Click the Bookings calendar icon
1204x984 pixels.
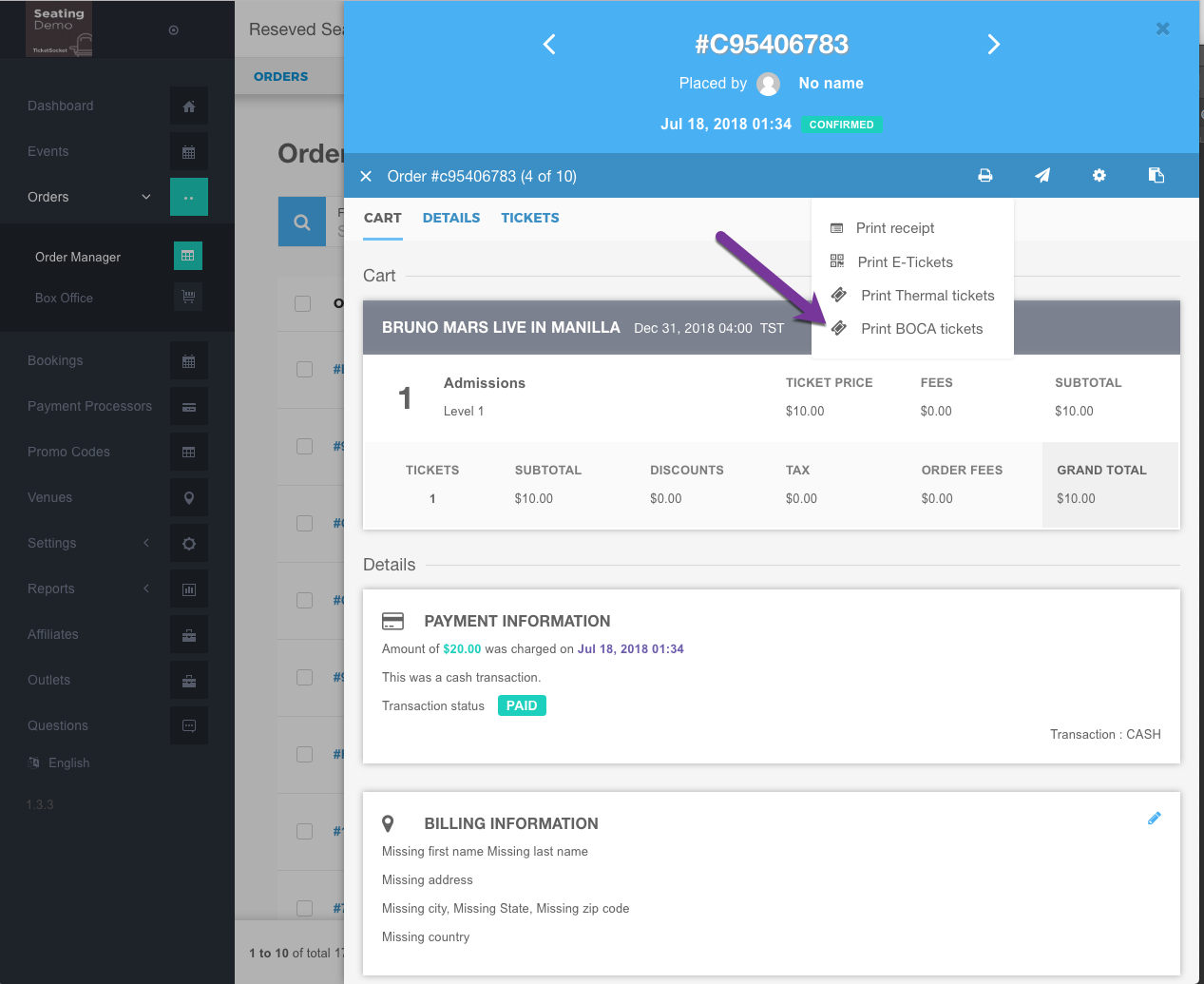(189, 361)
